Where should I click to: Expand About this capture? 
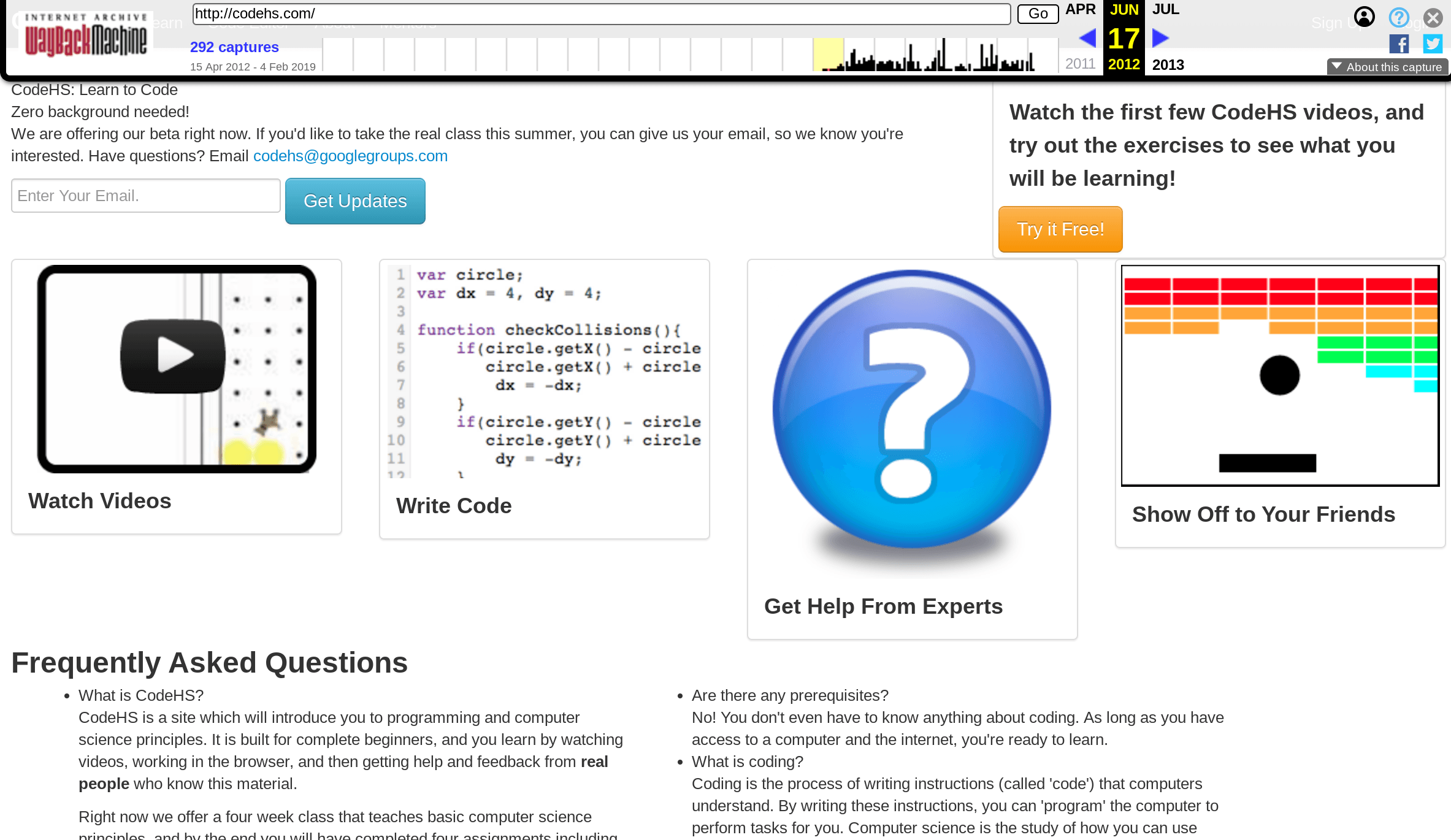[x=1387, y=67]
